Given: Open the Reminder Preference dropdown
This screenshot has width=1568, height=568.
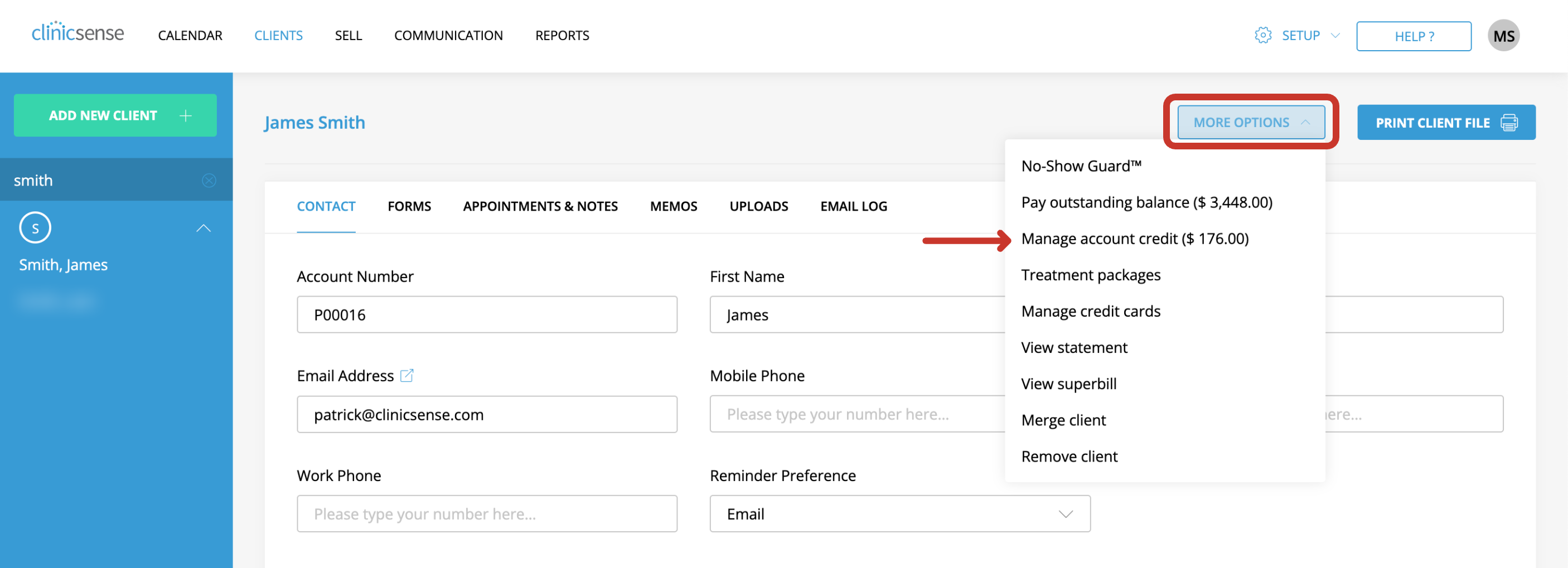Looking at the screenshot, I should [899, 513].
